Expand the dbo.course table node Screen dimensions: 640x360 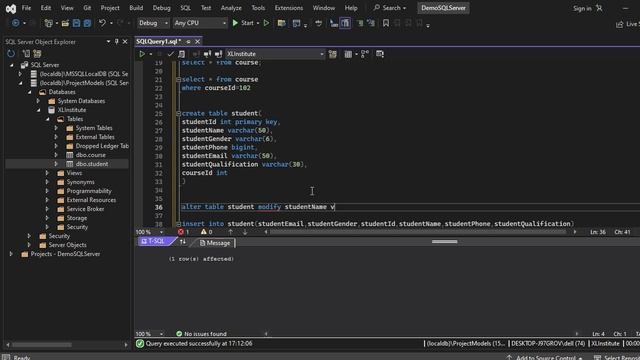click(x=56, y=155)
